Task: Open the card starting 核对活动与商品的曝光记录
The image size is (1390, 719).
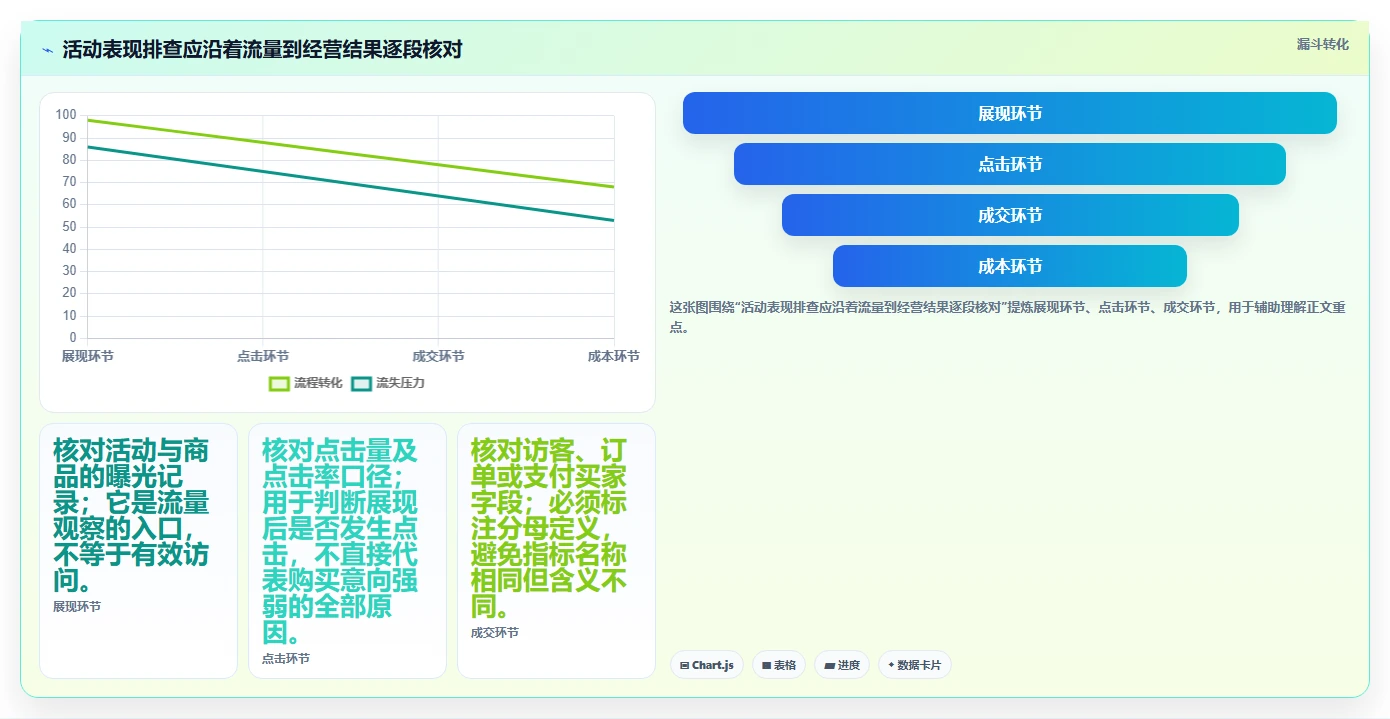Action: [x=138, y=551]
